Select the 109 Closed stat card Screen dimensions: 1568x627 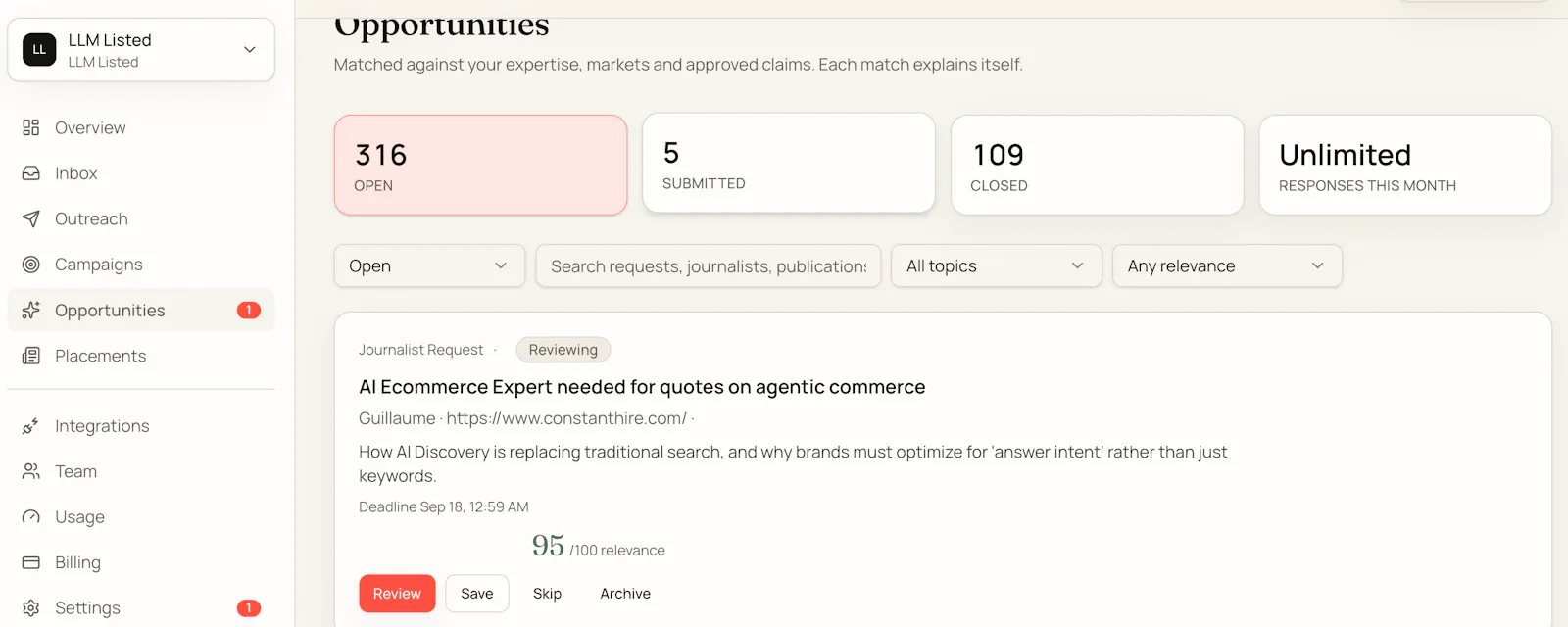click(x=1097, y=165)
